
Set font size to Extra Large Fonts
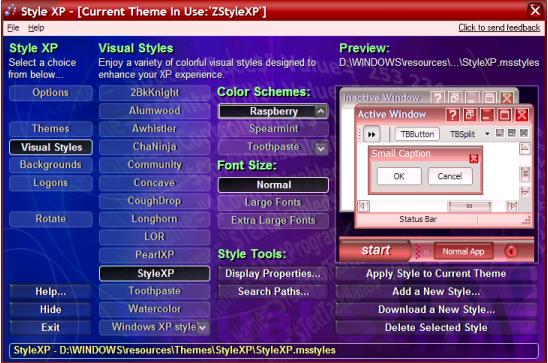[x=273, y=220]
